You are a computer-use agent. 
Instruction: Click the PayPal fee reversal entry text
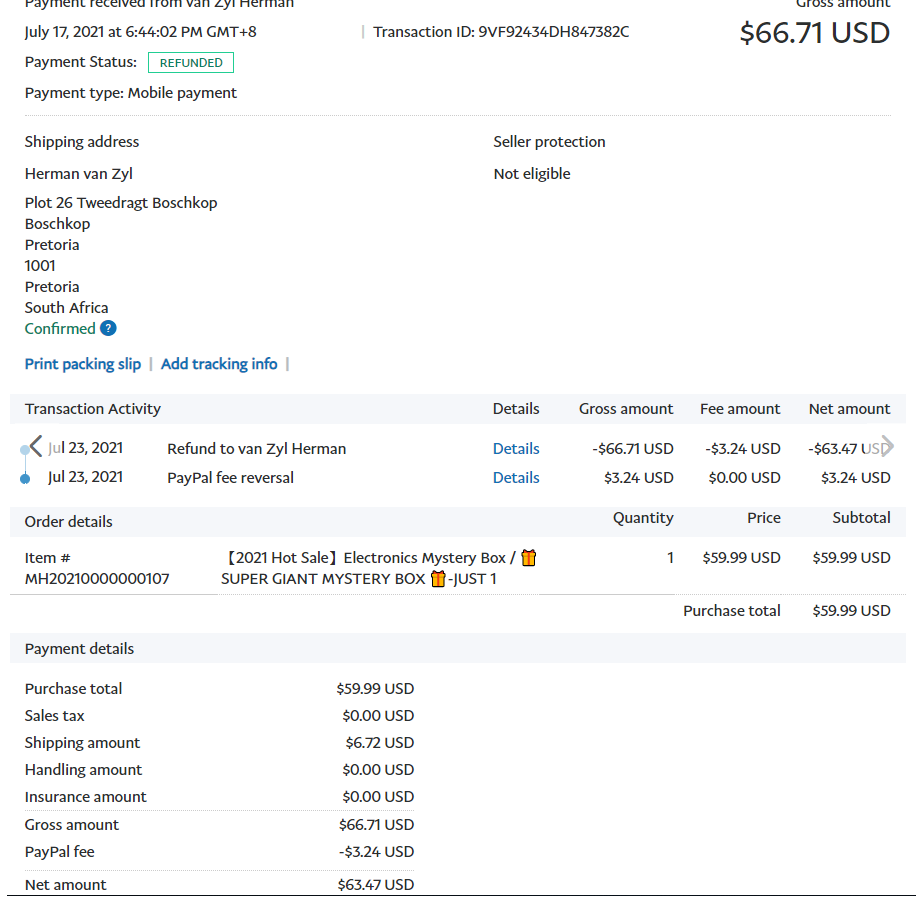[230, 478]
